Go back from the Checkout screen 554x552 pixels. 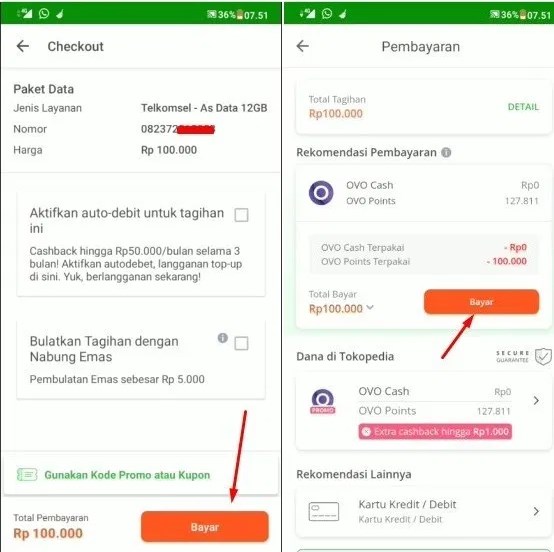23,46
